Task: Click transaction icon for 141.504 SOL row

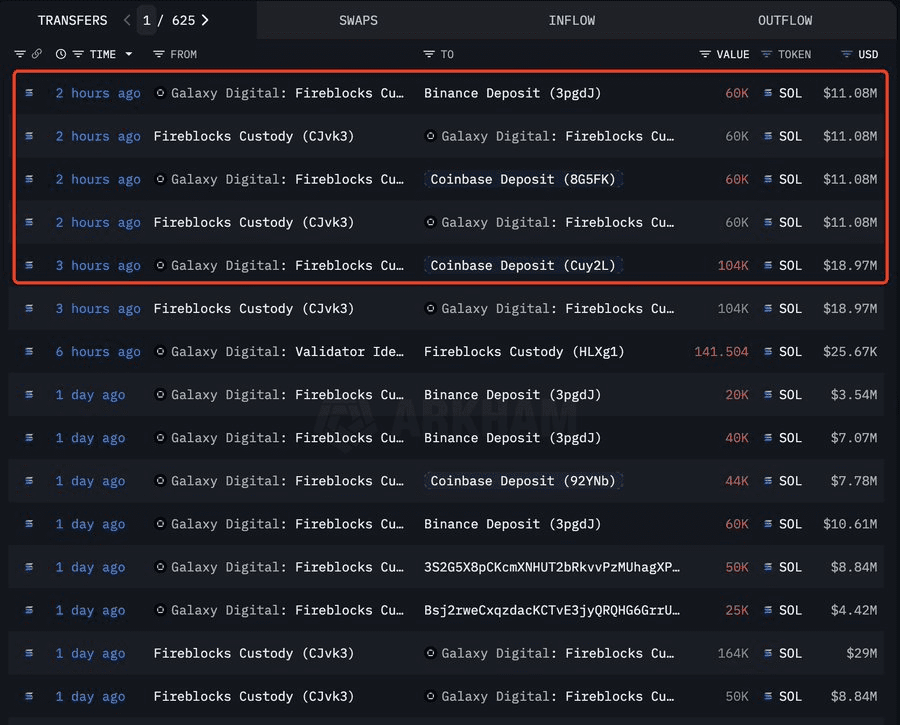Action: click(29, 351)
